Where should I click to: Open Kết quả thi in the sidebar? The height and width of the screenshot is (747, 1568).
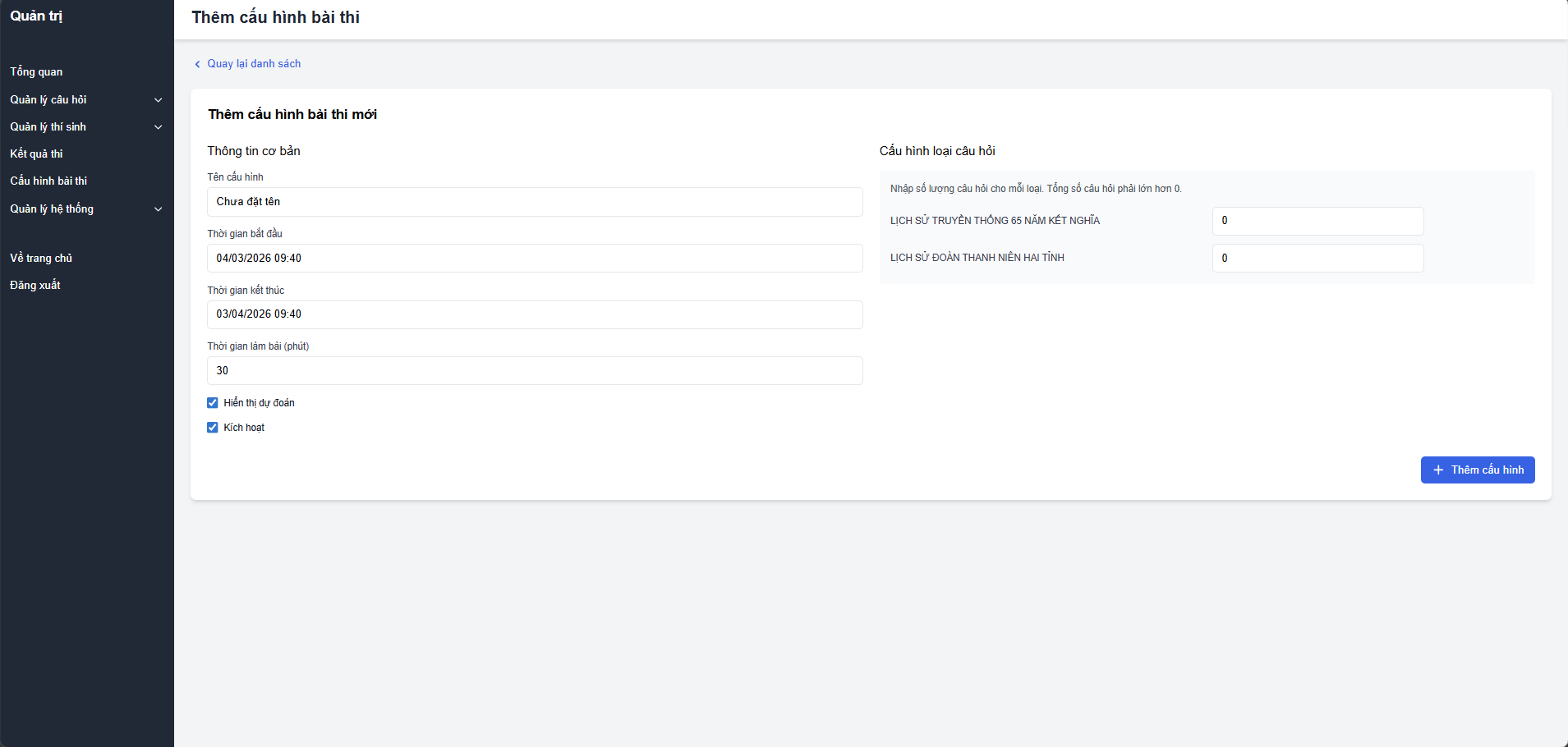(x=36, y=154)
